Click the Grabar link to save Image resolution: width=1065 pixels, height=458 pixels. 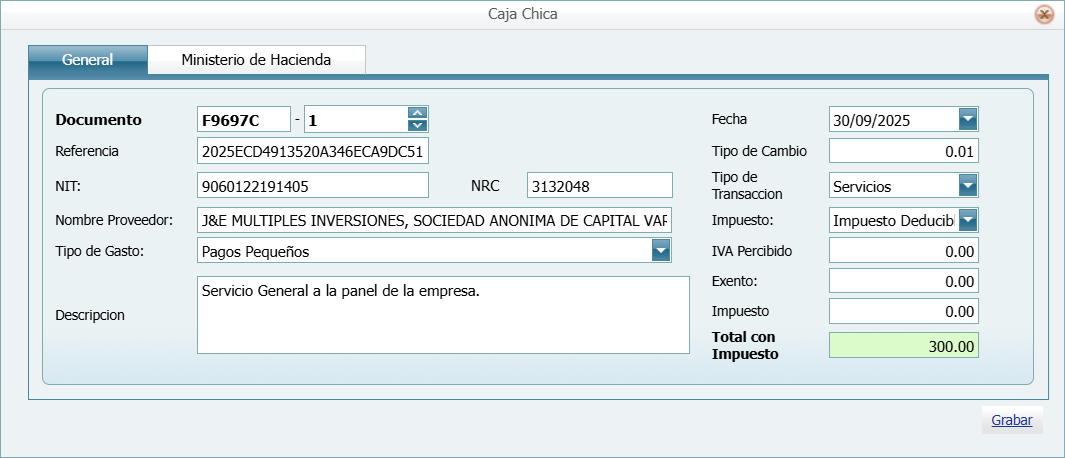(1011, 420)
